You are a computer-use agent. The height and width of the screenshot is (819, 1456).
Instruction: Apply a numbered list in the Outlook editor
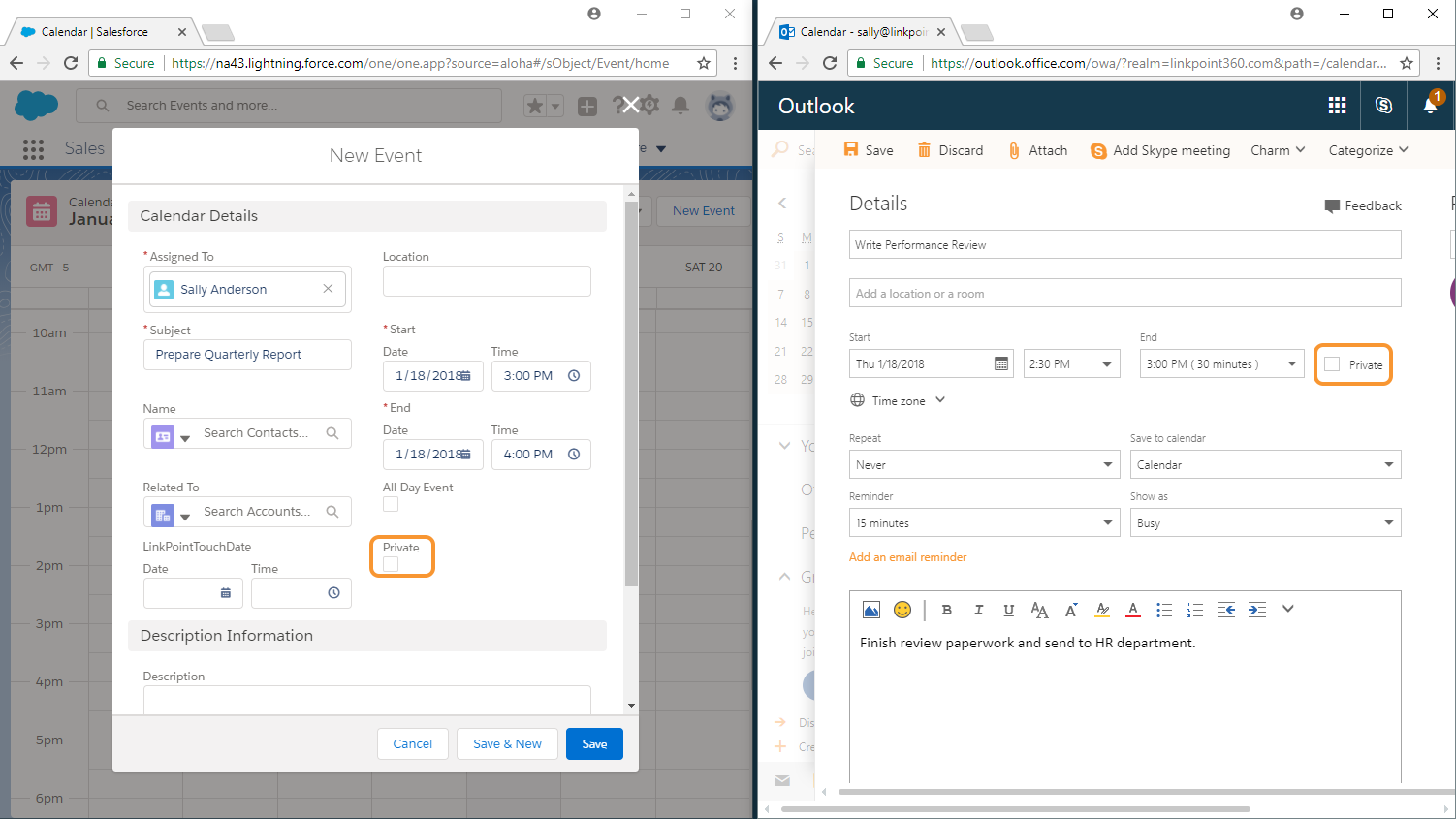[x=1195, y=610]
